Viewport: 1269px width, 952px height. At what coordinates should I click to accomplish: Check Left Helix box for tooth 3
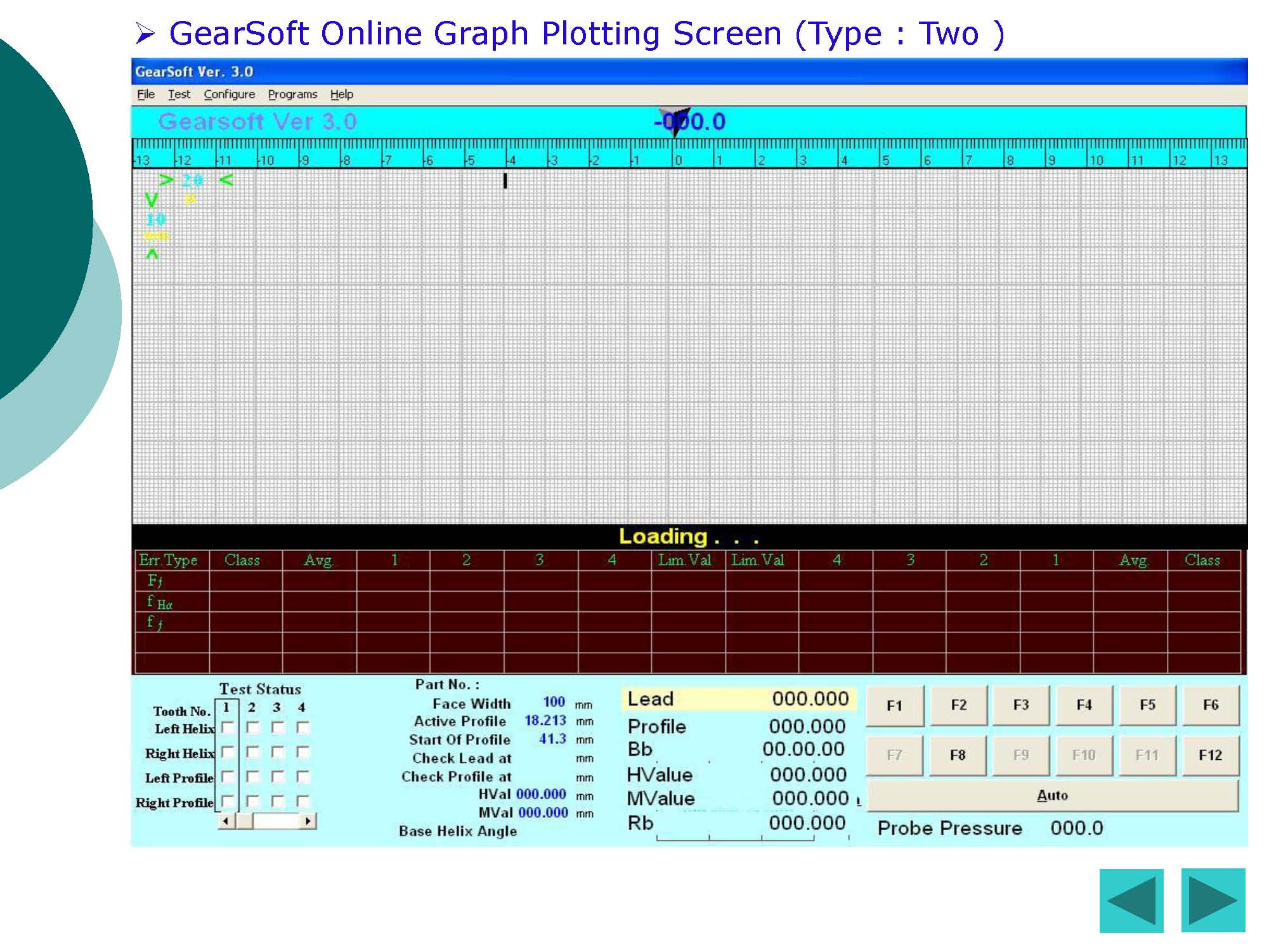pos(278,727)
